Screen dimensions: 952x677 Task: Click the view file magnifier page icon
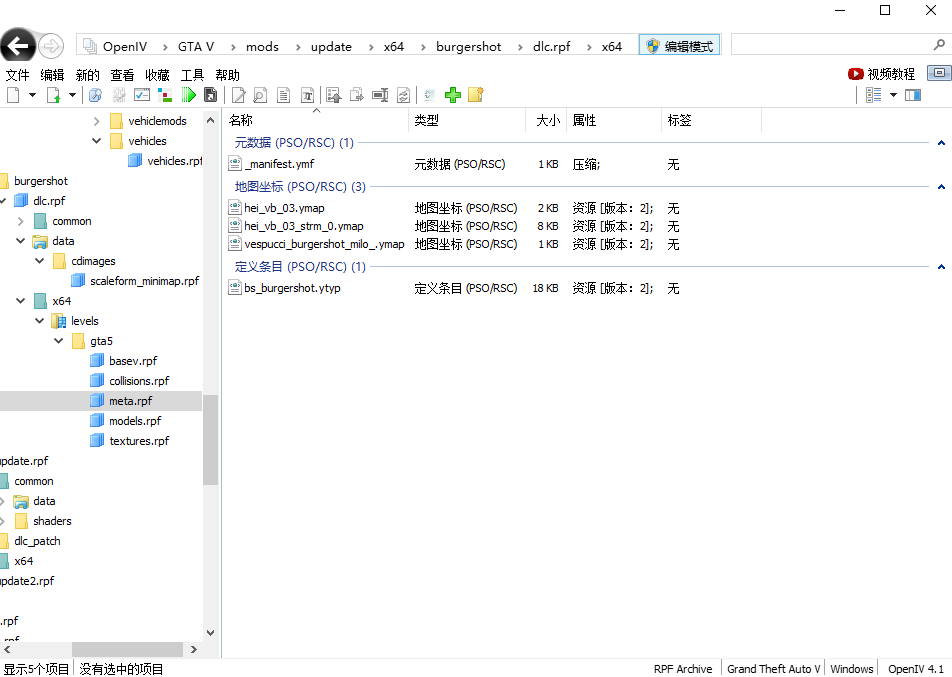click(260, 95)
